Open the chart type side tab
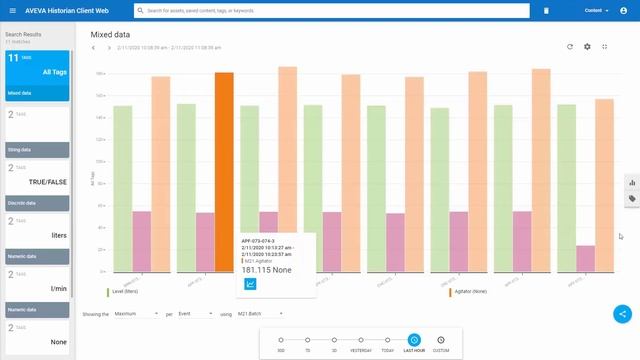 point(632,183)
